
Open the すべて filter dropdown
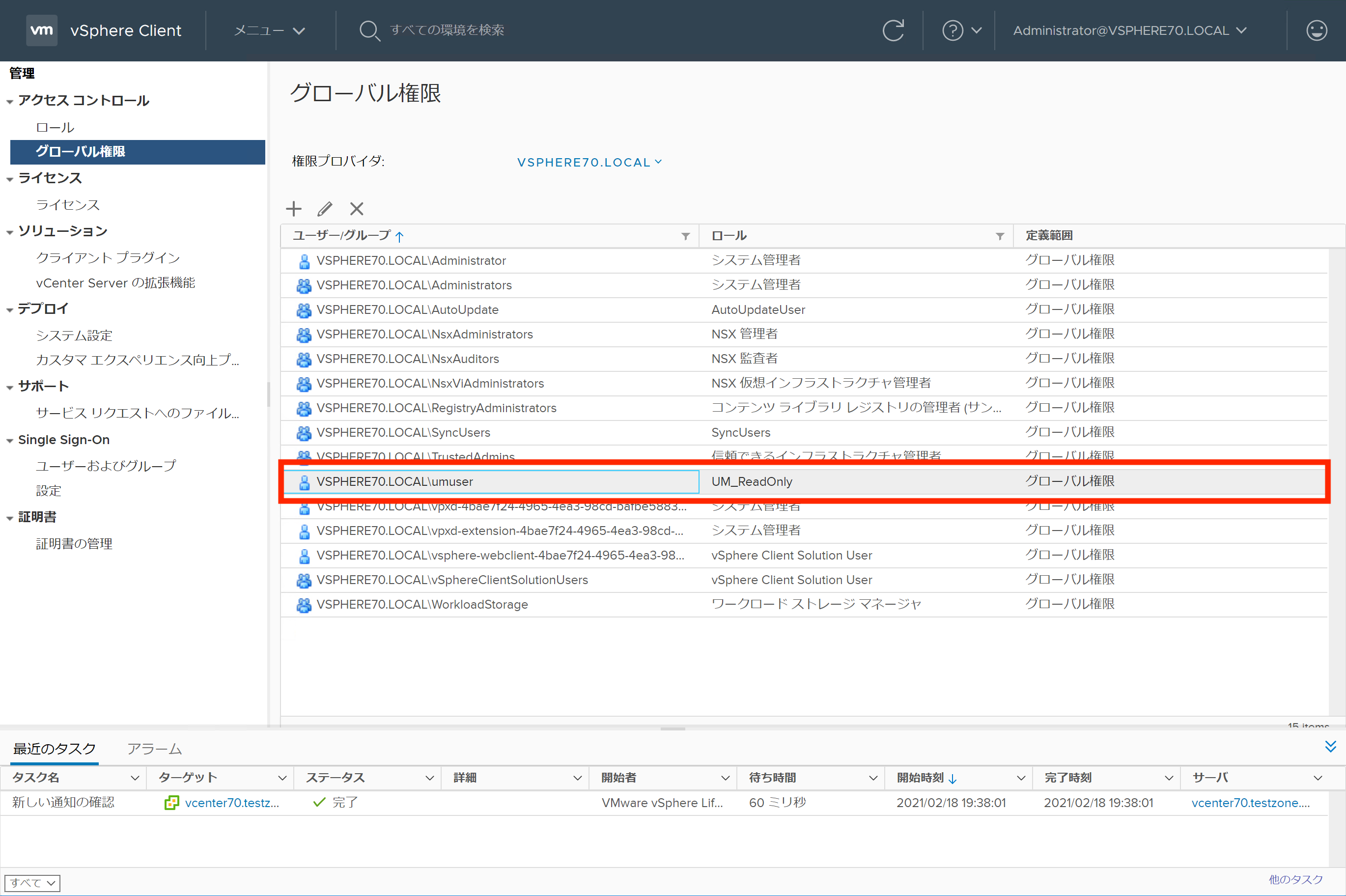tap(32, 883)
